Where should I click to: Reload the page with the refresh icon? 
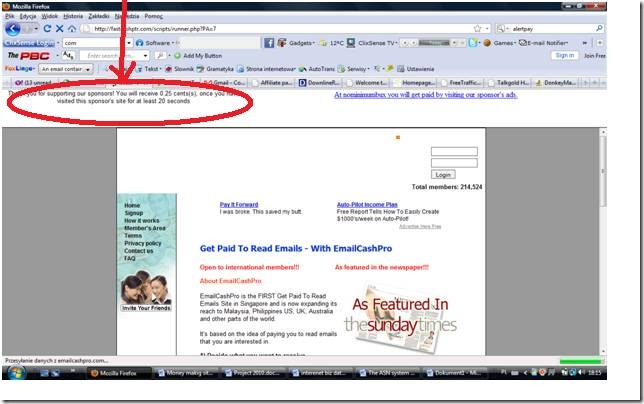pyautogui.click(x=47, y=29)
